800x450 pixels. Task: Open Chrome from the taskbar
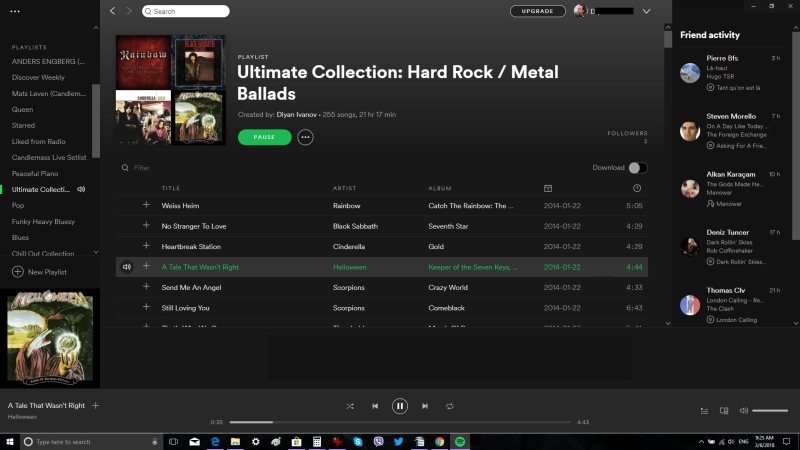pos(439,441)
